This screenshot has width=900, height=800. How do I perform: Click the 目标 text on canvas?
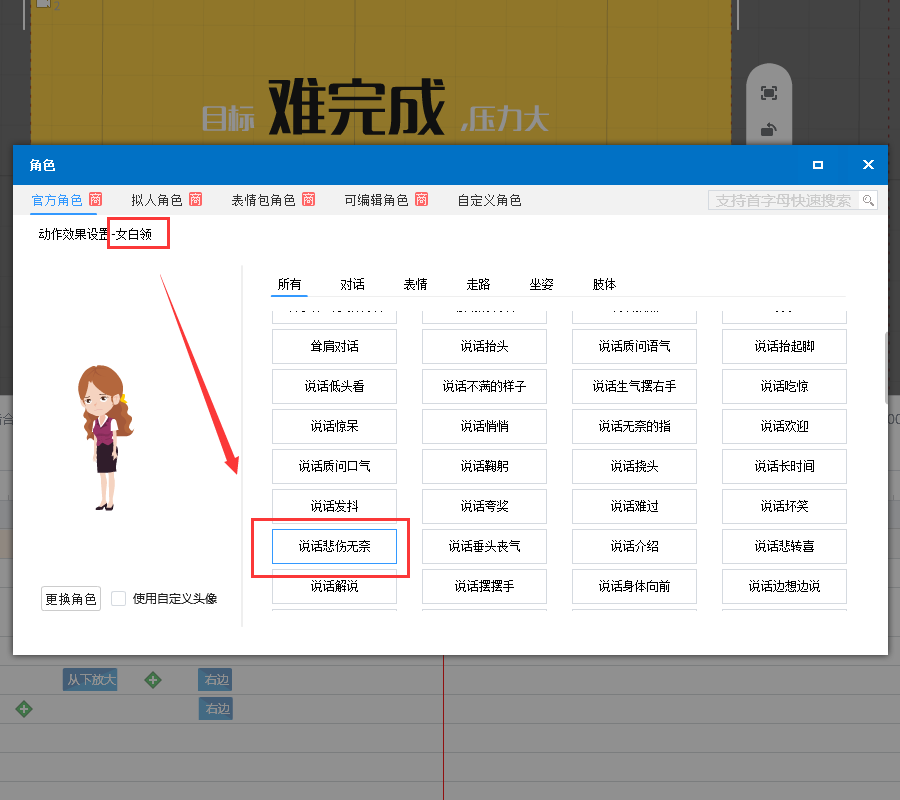[x=228, y=119]
